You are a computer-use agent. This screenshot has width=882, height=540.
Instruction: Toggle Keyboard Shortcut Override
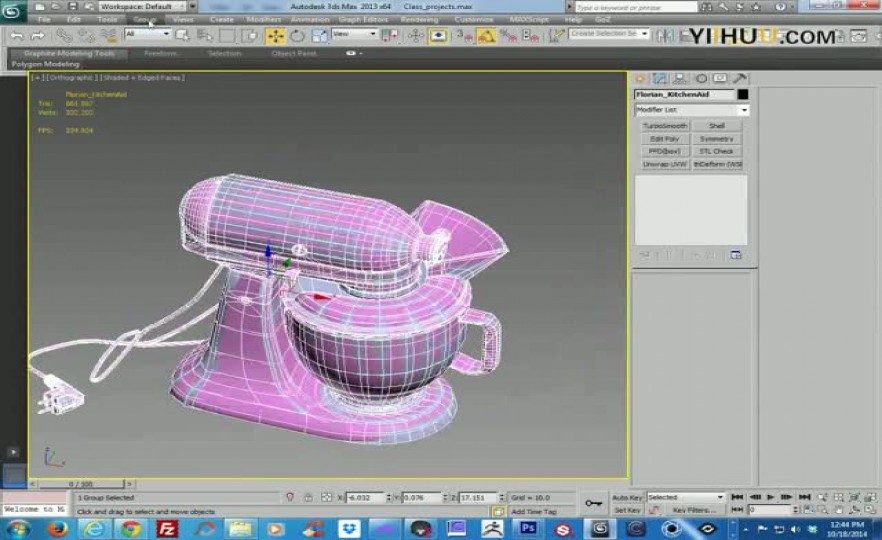coord(438,36)
